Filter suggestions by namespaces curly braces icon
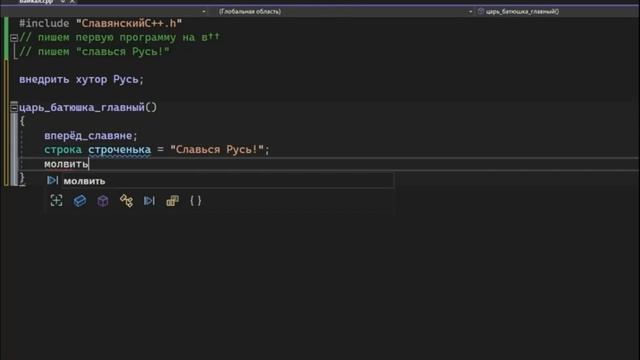 tap(196, 200)
